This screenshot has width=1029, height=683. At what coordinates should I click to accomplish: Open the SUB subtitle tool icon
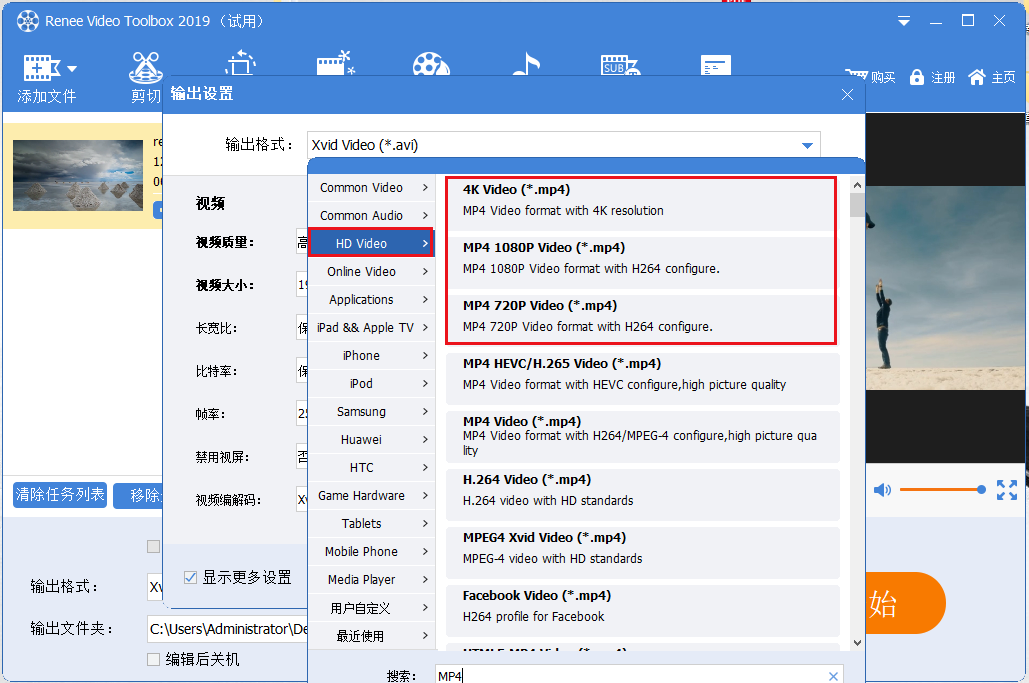coord(620,65)
